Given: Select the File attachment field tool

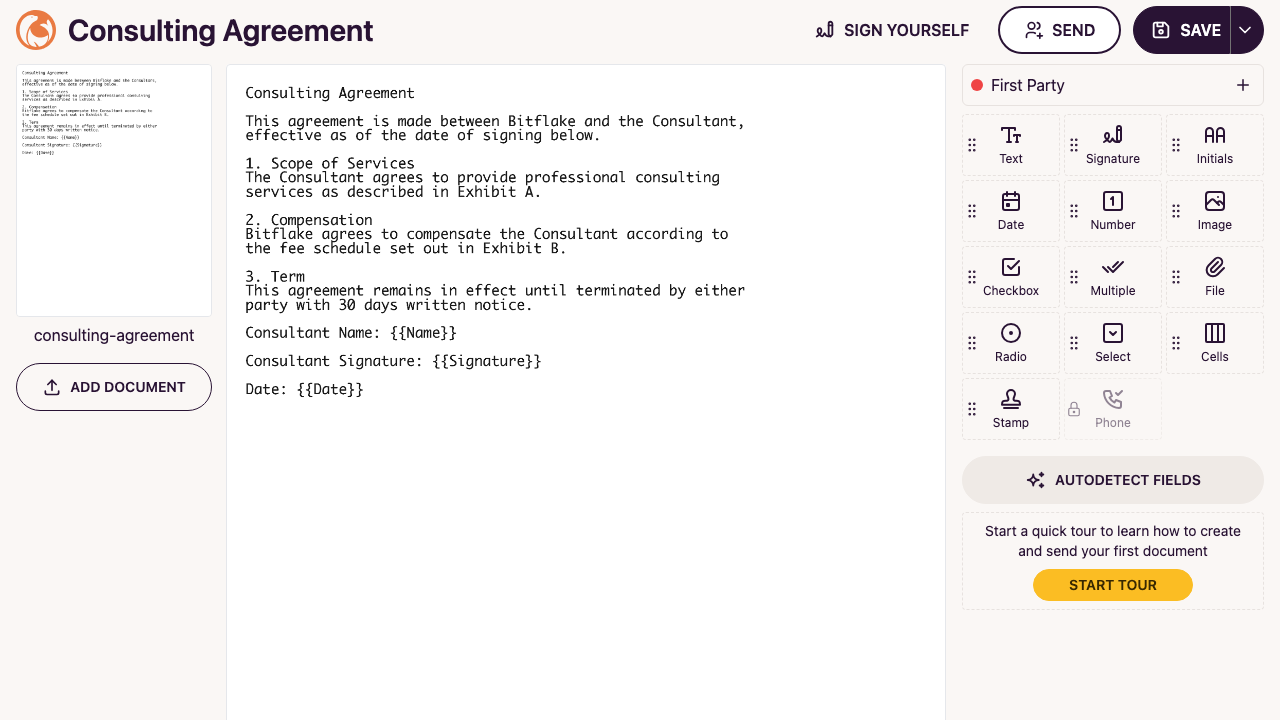Looking at the screenshot, I should tap(1215, 277).
